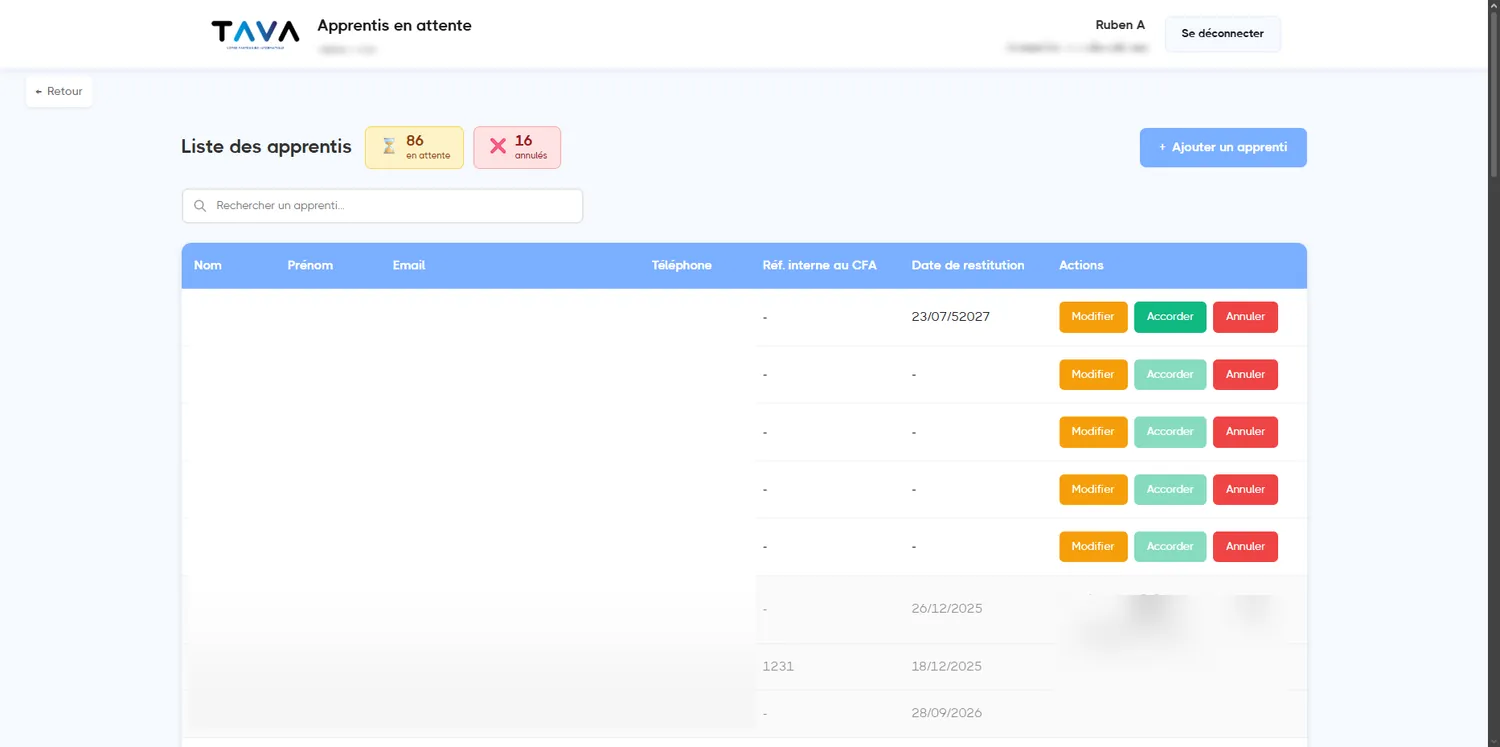Log out via Se déconnecter
The image size is (1500, 747).
1222,34
